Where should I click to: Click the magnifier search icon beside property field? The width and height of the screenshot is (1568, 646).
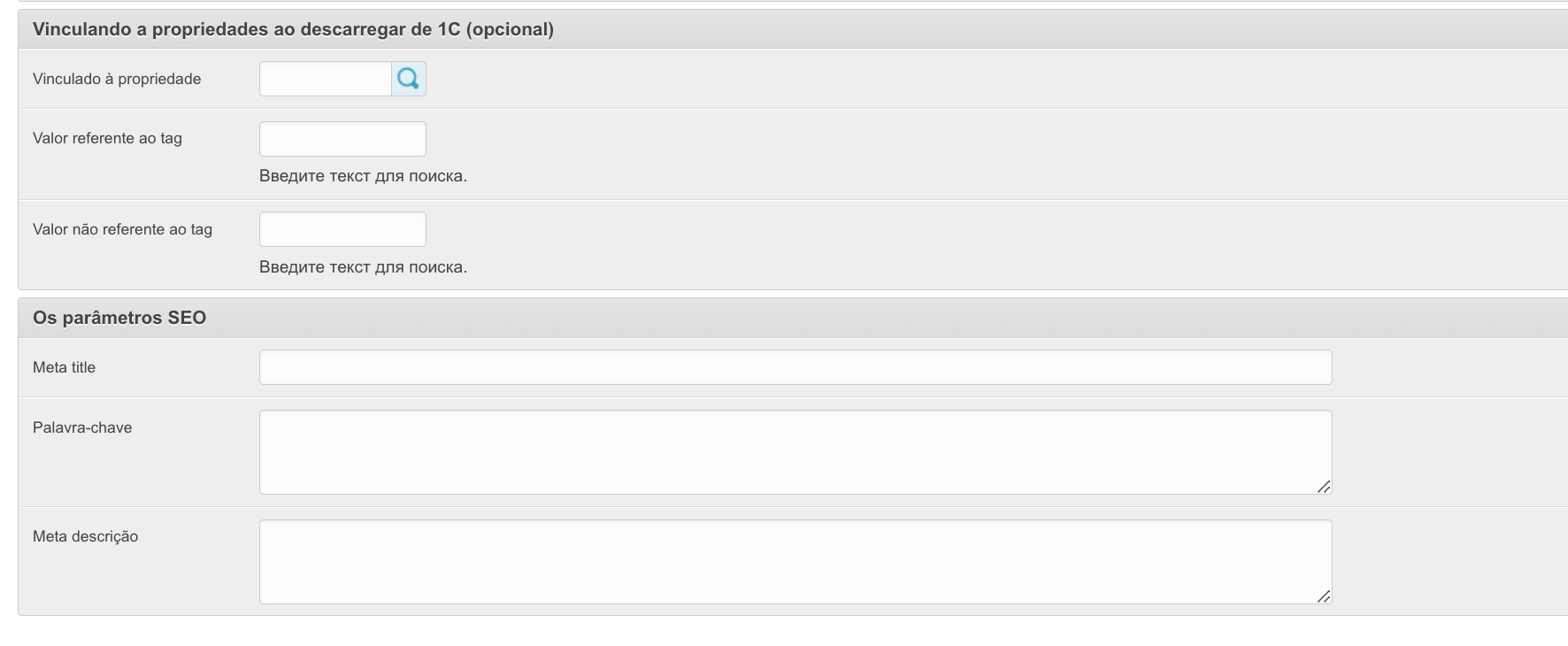408,79
